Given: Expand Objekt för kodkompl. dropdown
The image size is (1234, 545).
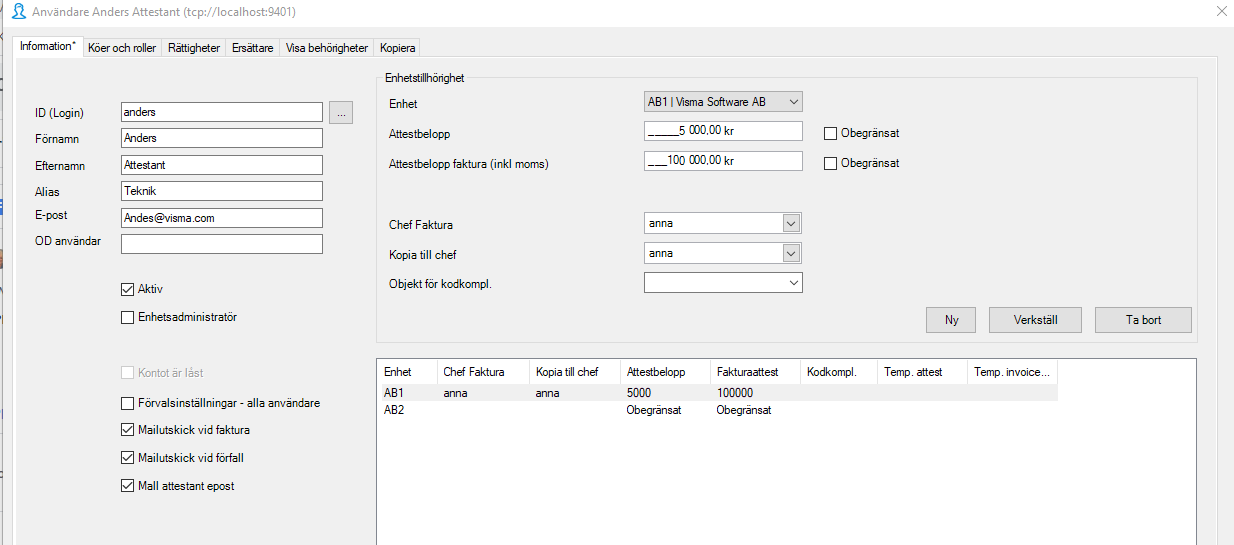Looking at the screenshot, I should pos(793,283).
